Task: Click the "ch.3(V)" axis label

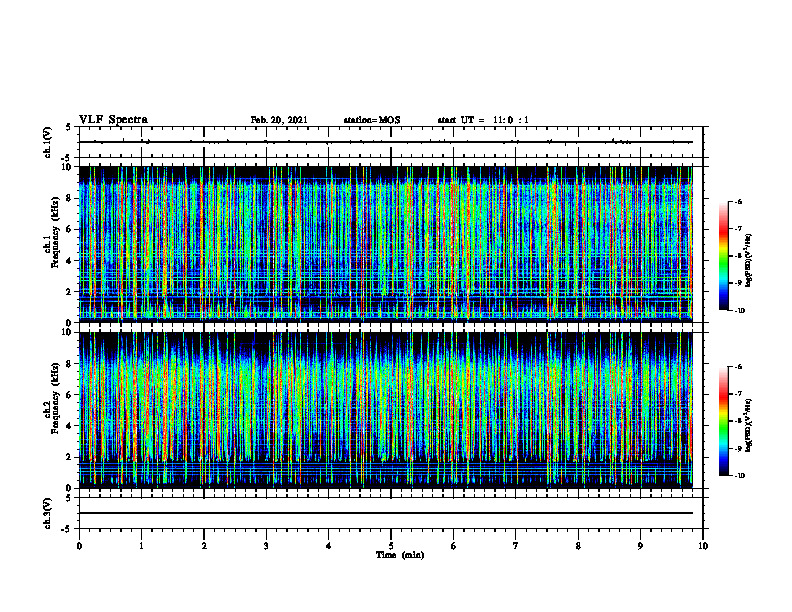Action: point(48,513)
